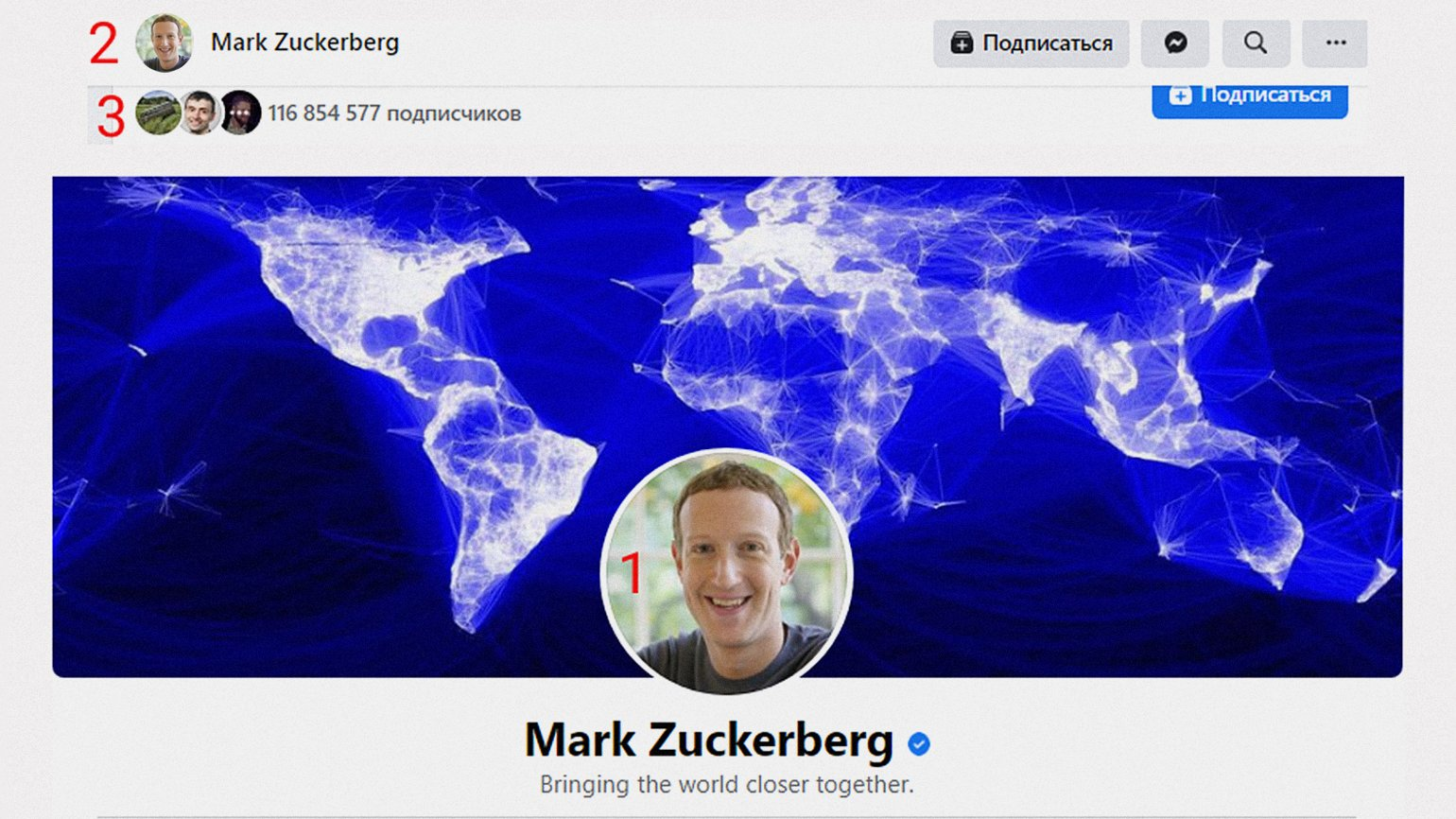Click the header name Mark Zuckerberg
1456x819 pixels.
click(x=305, y=43)
